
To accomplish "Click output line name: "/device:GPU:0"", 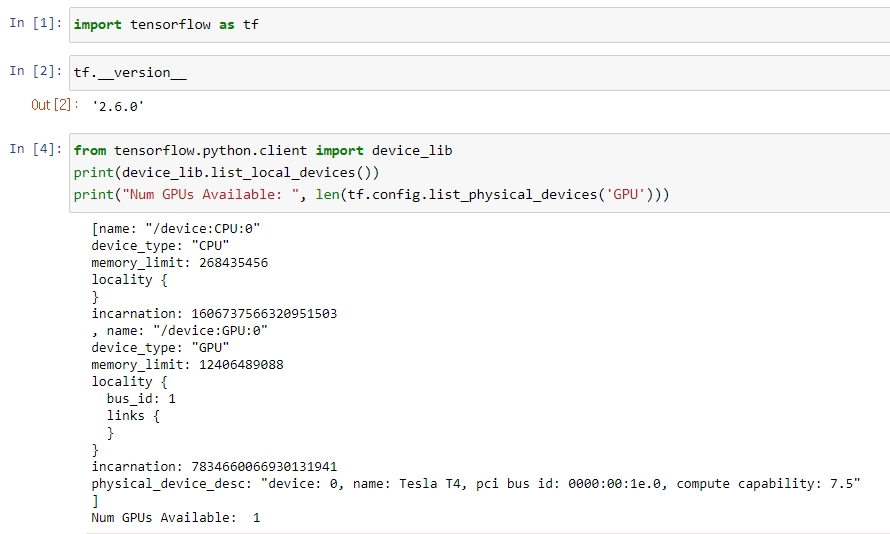I will [x=180, y=331].
